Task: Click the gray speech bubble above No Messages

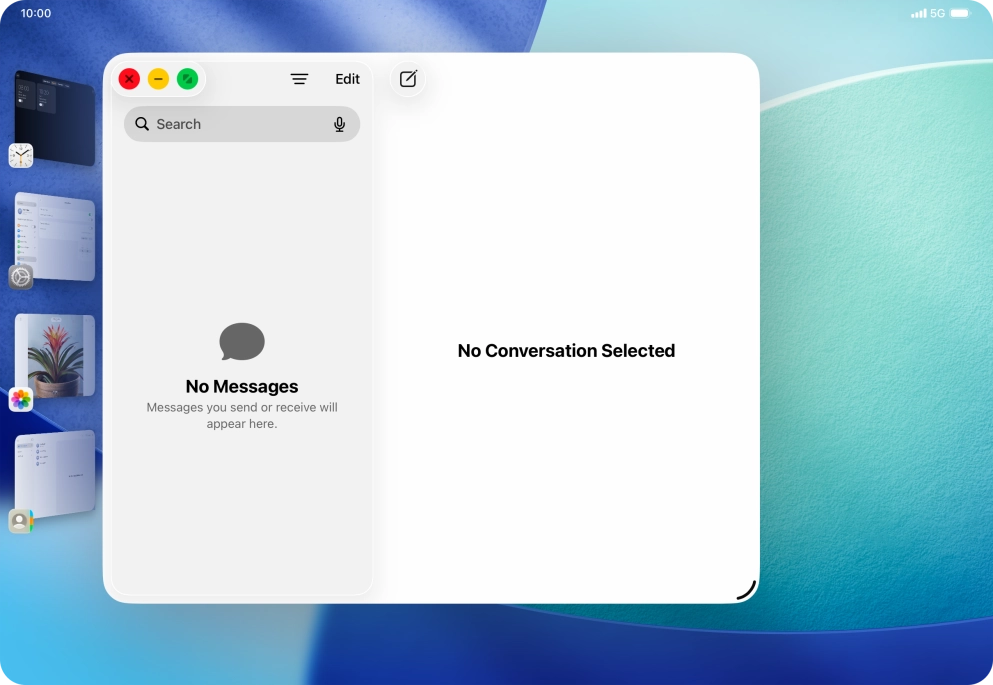Action: point(241,342)
